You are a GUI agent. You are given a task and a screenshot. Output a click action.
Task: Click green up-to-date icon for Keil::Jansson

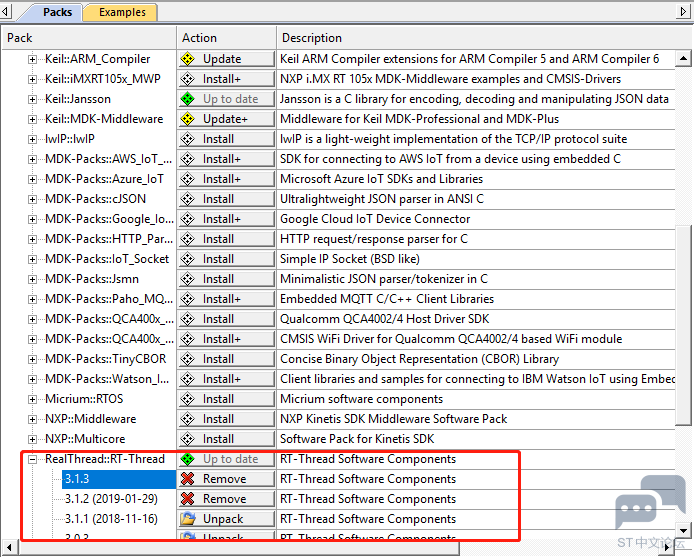pos(188,99)
